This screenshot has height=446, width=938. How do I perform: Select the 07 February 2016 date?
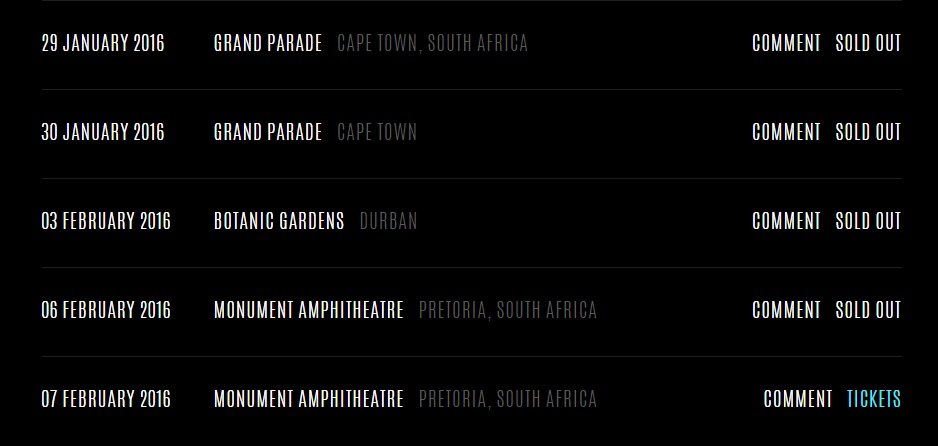point(106,399)
